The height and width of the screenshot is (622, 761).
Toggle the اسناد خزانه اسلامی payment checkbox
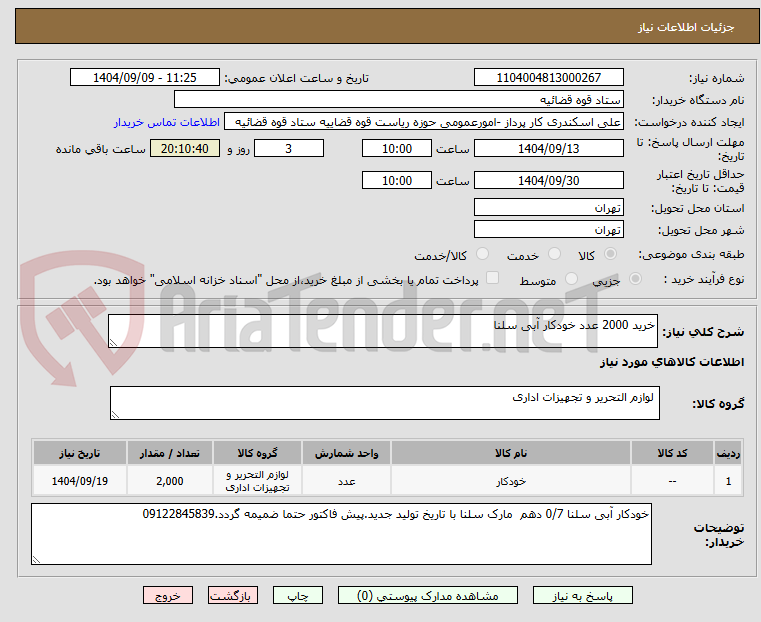(x=492, y=278)
